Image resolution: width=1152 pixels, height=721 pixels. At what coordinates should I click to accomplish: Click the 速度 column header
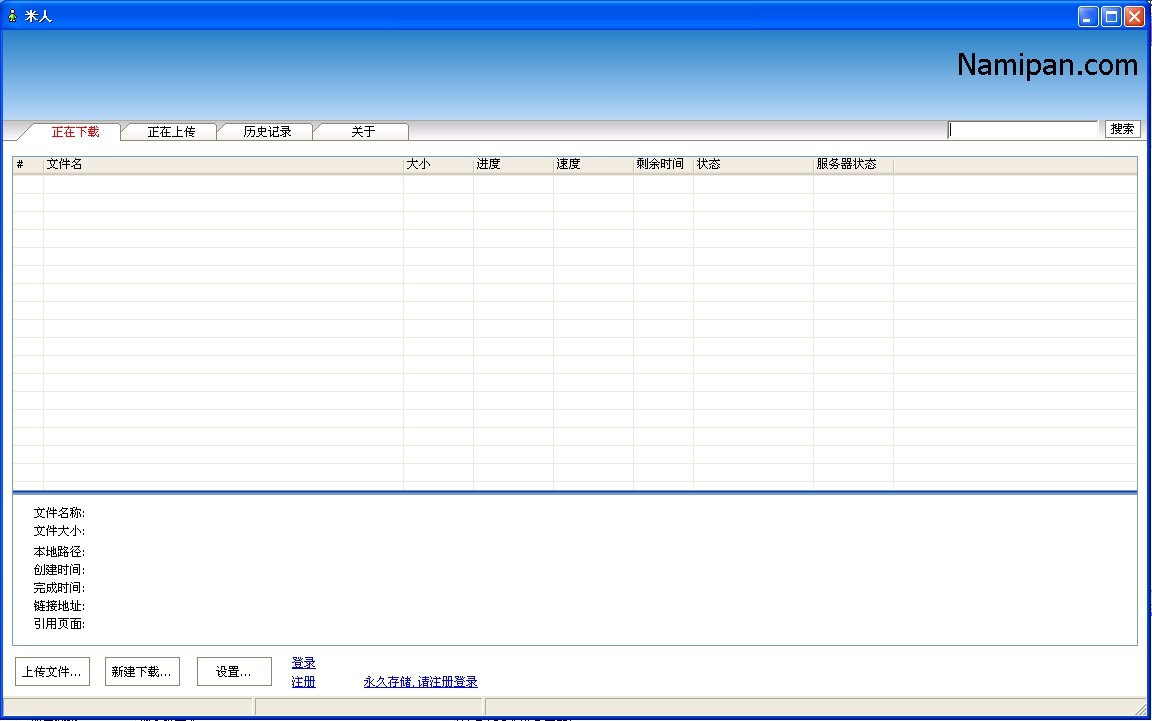tap(593, 165)
